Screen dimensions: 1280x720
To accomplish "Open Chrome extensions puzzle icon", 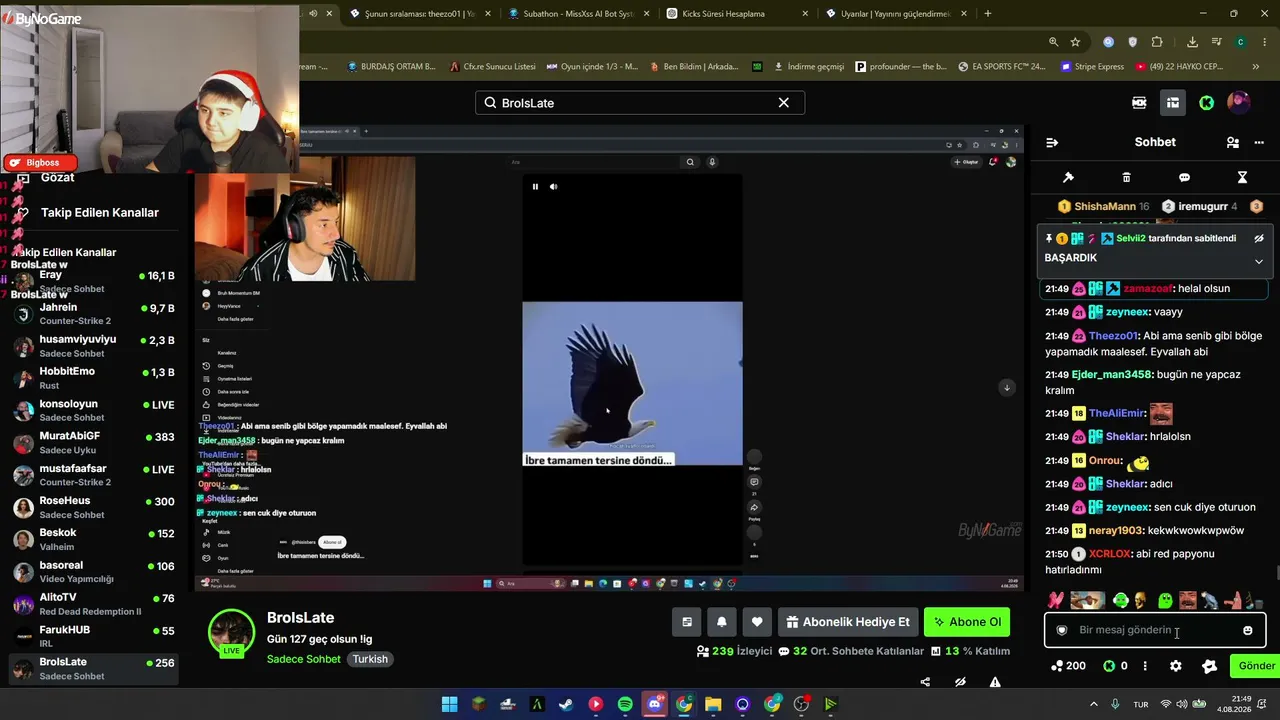I will click(x=1157, y=42).
